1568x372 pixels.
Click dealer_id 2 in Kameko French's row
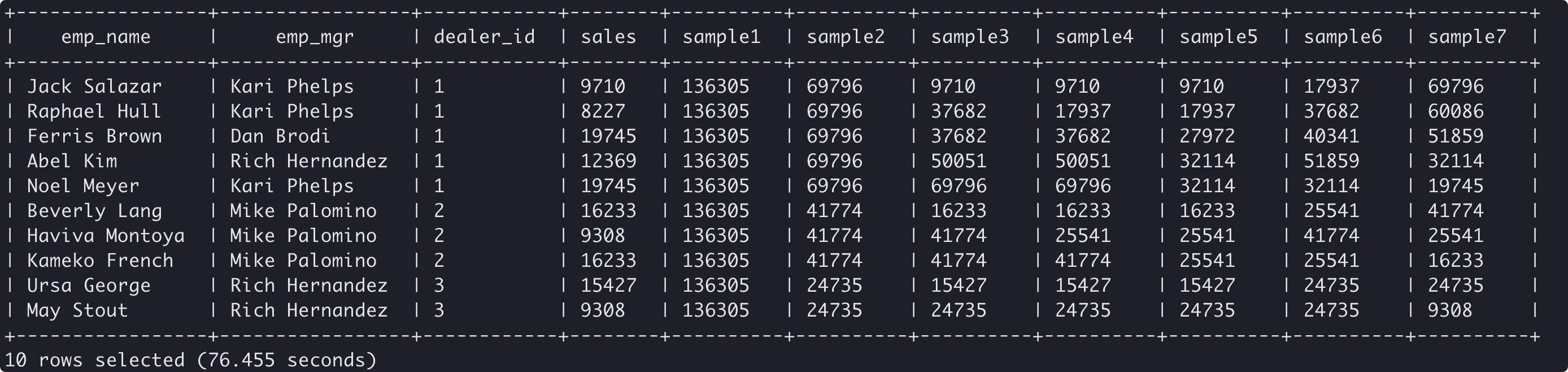tap(439, 261)
